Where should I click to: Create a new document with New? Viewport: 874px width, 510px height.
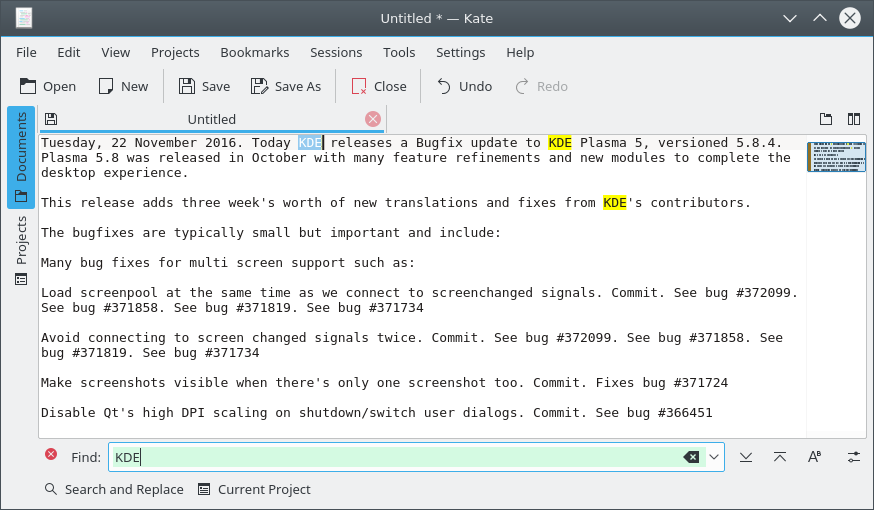click(x=123, y=86)
